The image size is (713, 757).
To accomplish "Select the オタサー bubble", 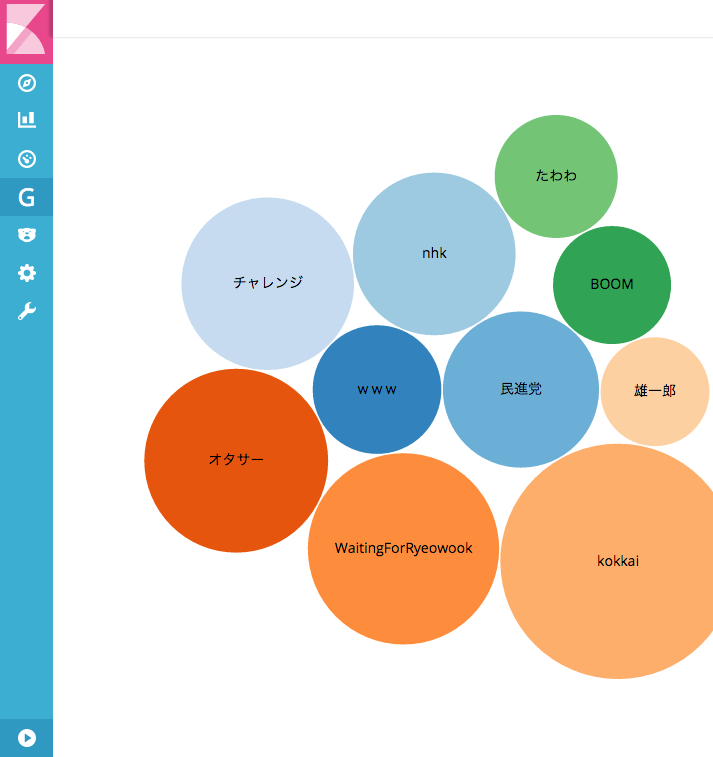I will coord(236,460).
